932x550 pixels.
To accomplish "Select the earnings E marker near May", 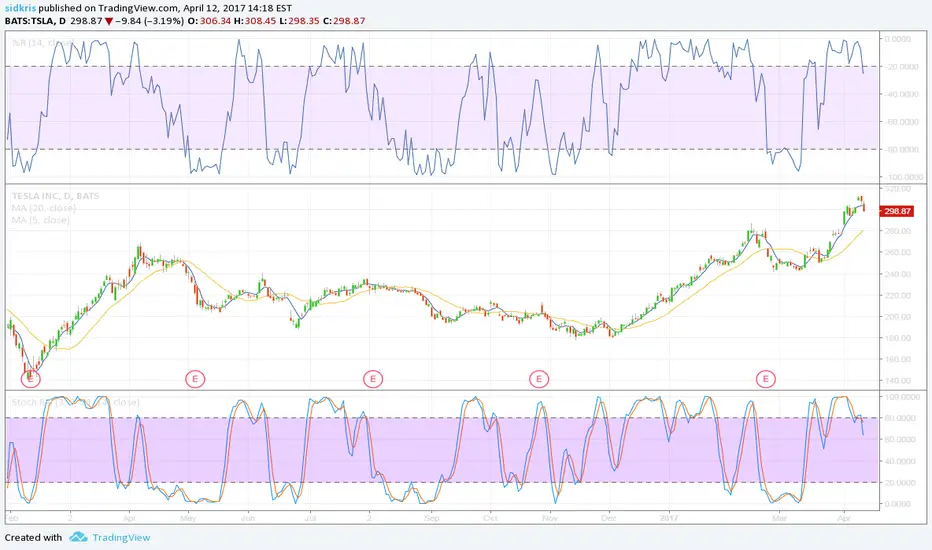I will coord(195,379).
